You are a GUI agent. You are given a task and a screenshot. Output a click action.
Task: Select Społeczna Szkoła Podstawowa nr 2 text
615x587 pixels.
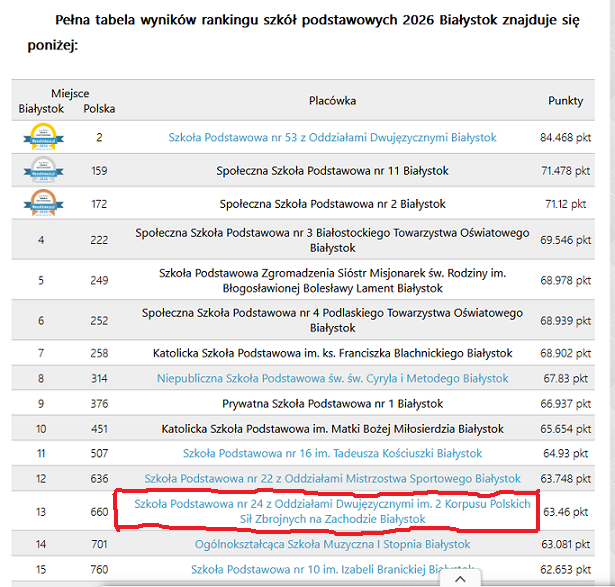332,204
